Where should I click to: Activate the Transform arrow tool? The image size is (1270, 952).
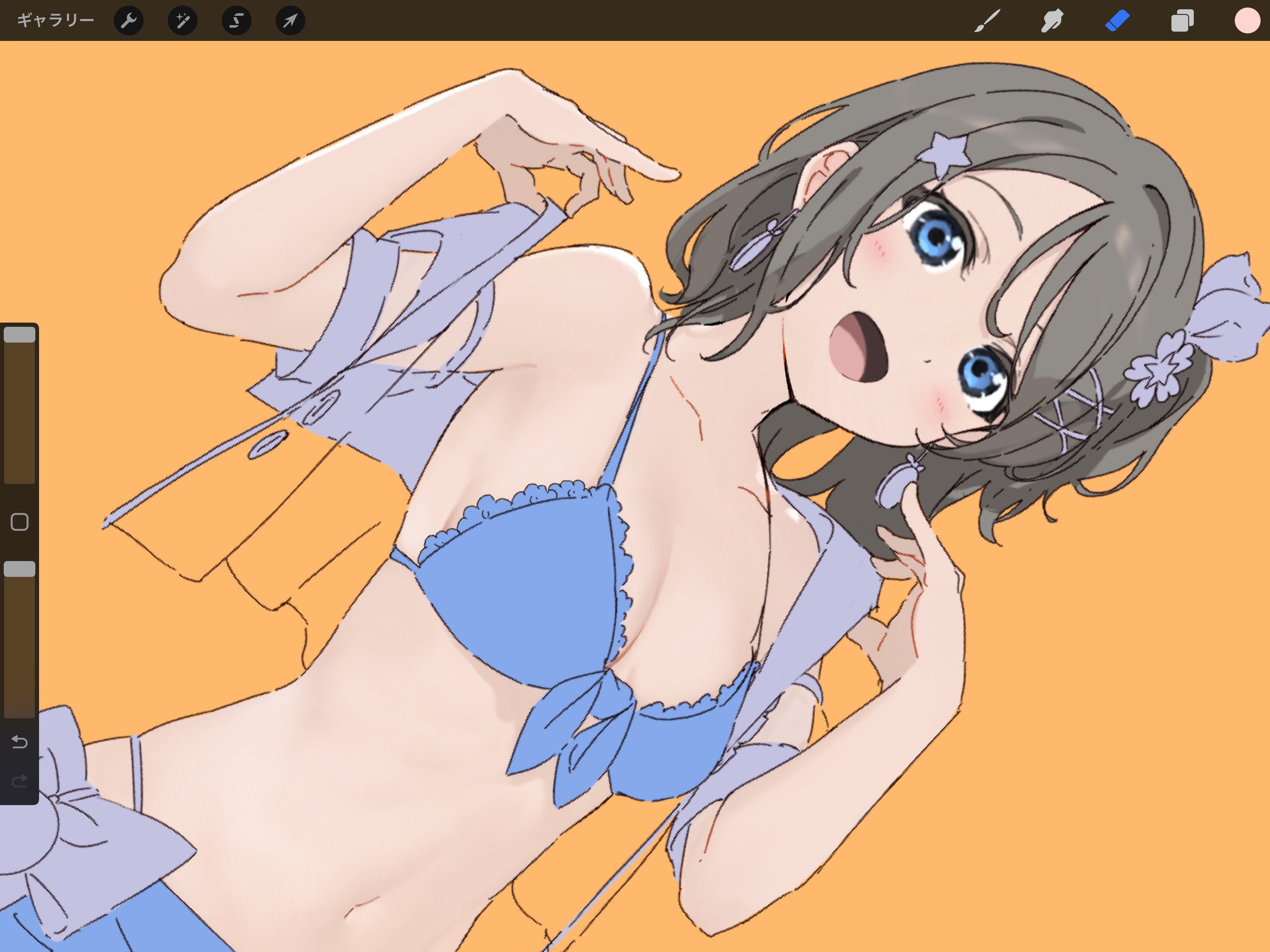[x=290, y=21]
